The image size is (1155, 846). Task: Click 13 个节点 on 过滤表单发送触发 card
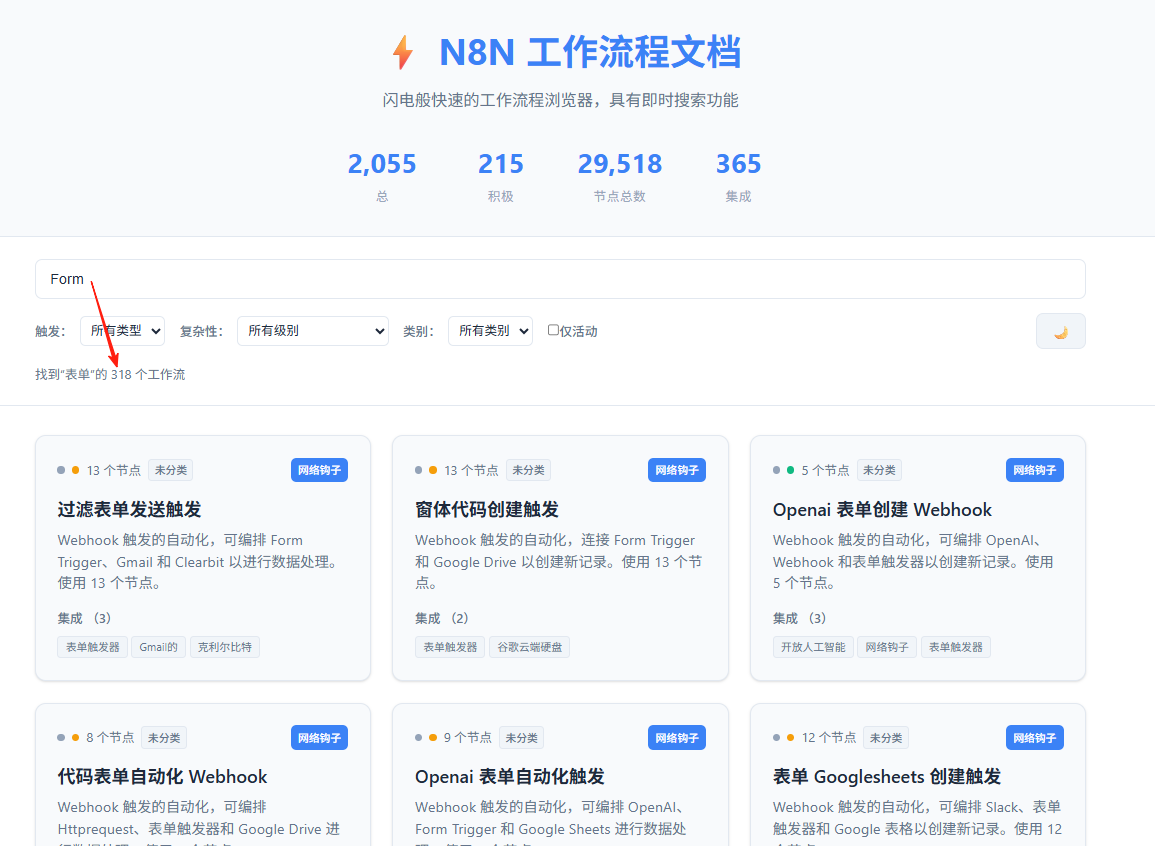(x=113, y=470)
